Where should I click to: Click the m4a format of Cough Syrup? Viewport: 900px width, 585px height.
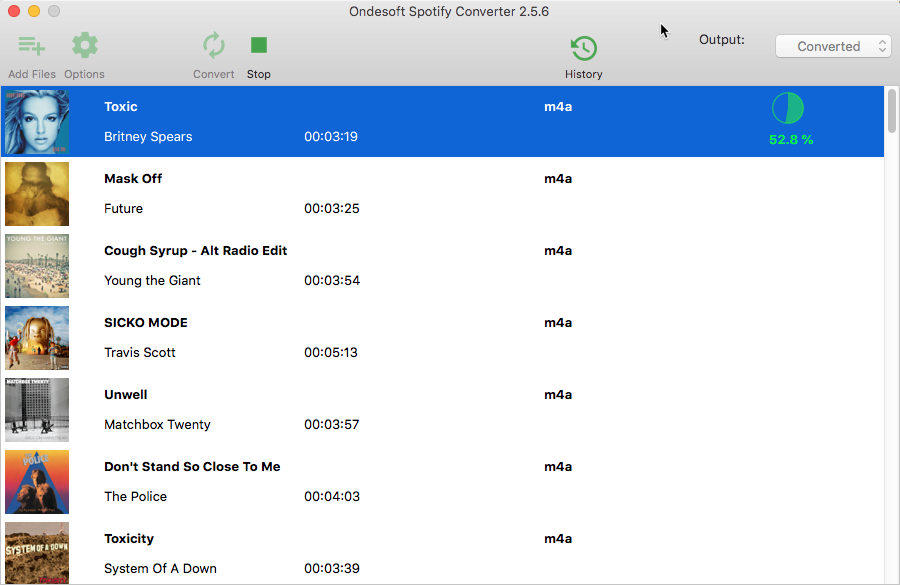pyautogui.click(x=558, y=251)
